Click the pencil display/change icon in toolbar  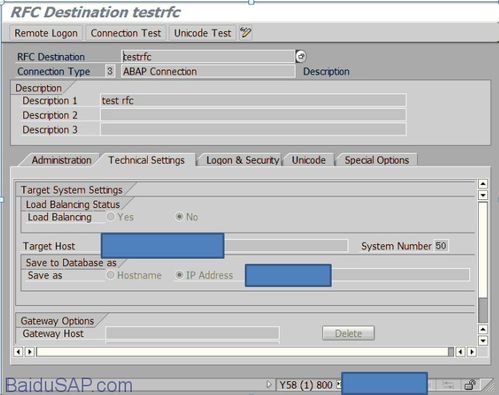coord(246,33)
